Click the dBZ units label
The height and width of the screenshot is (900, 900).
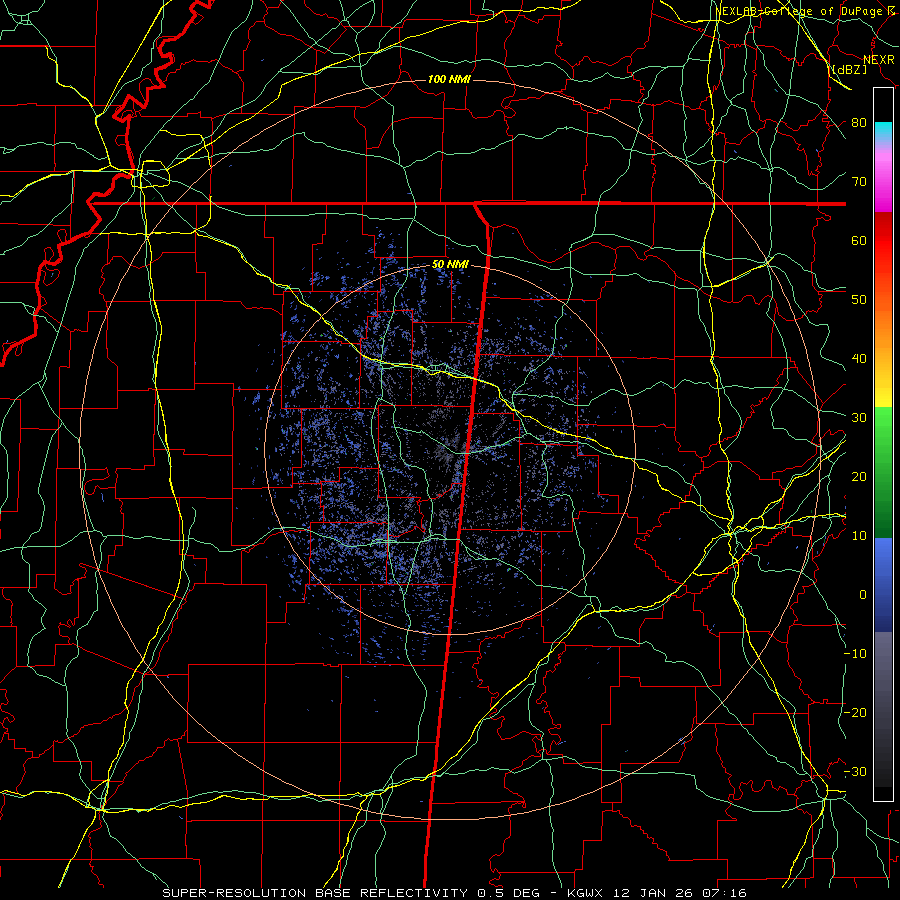pyautogui.click(x=849, y=69)
